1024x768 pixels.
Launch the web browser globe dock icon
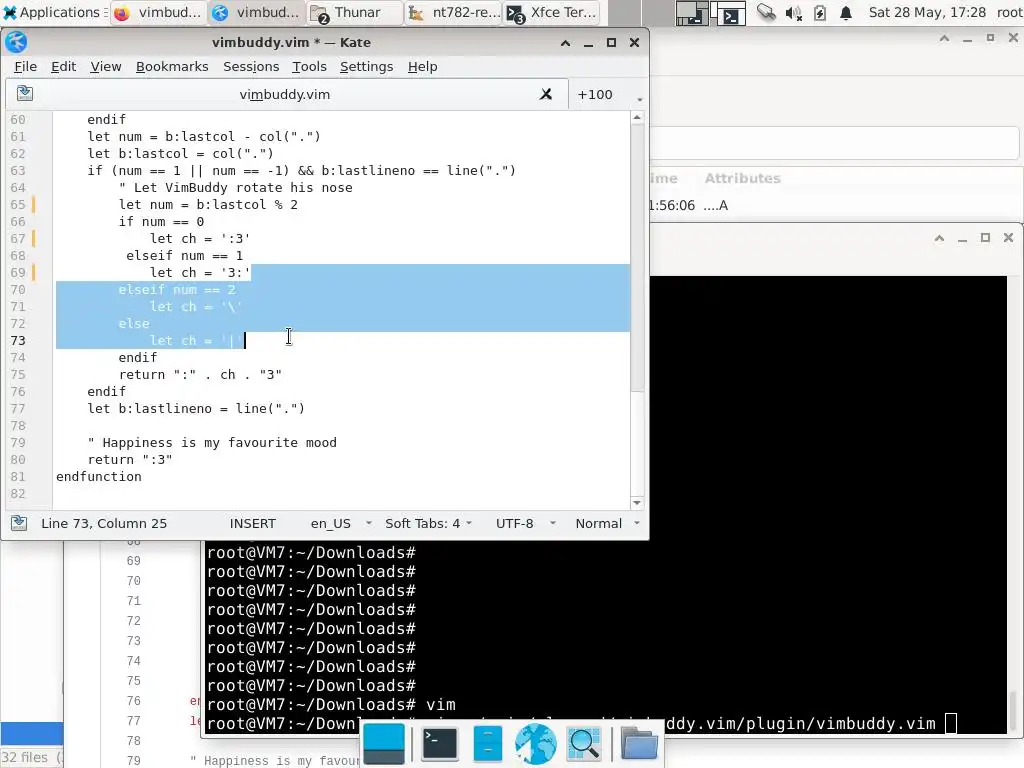click(x=536, y=744)
